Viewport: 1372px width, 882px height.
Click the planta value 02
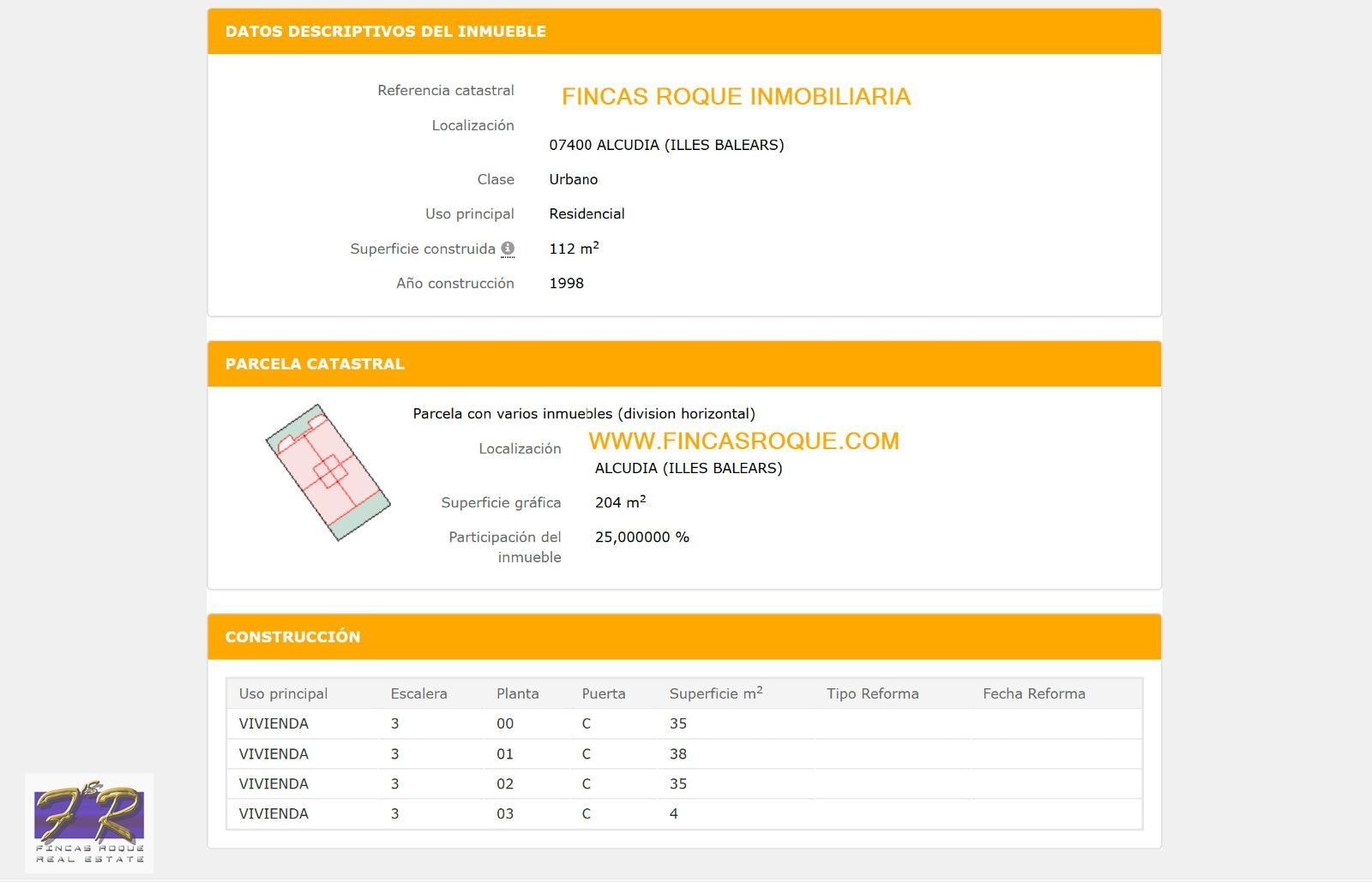tap(505, 783)
